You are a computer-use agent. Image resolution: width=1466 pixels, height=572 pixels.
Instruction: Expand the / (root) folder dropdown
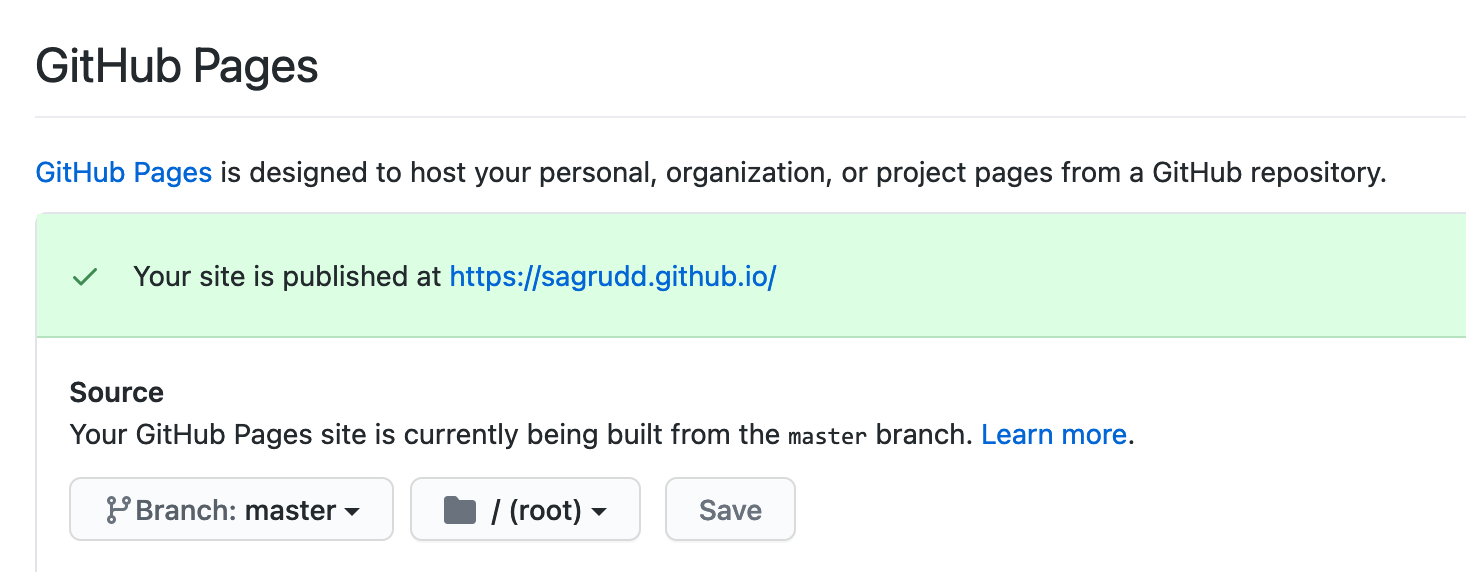coord(525,510)
